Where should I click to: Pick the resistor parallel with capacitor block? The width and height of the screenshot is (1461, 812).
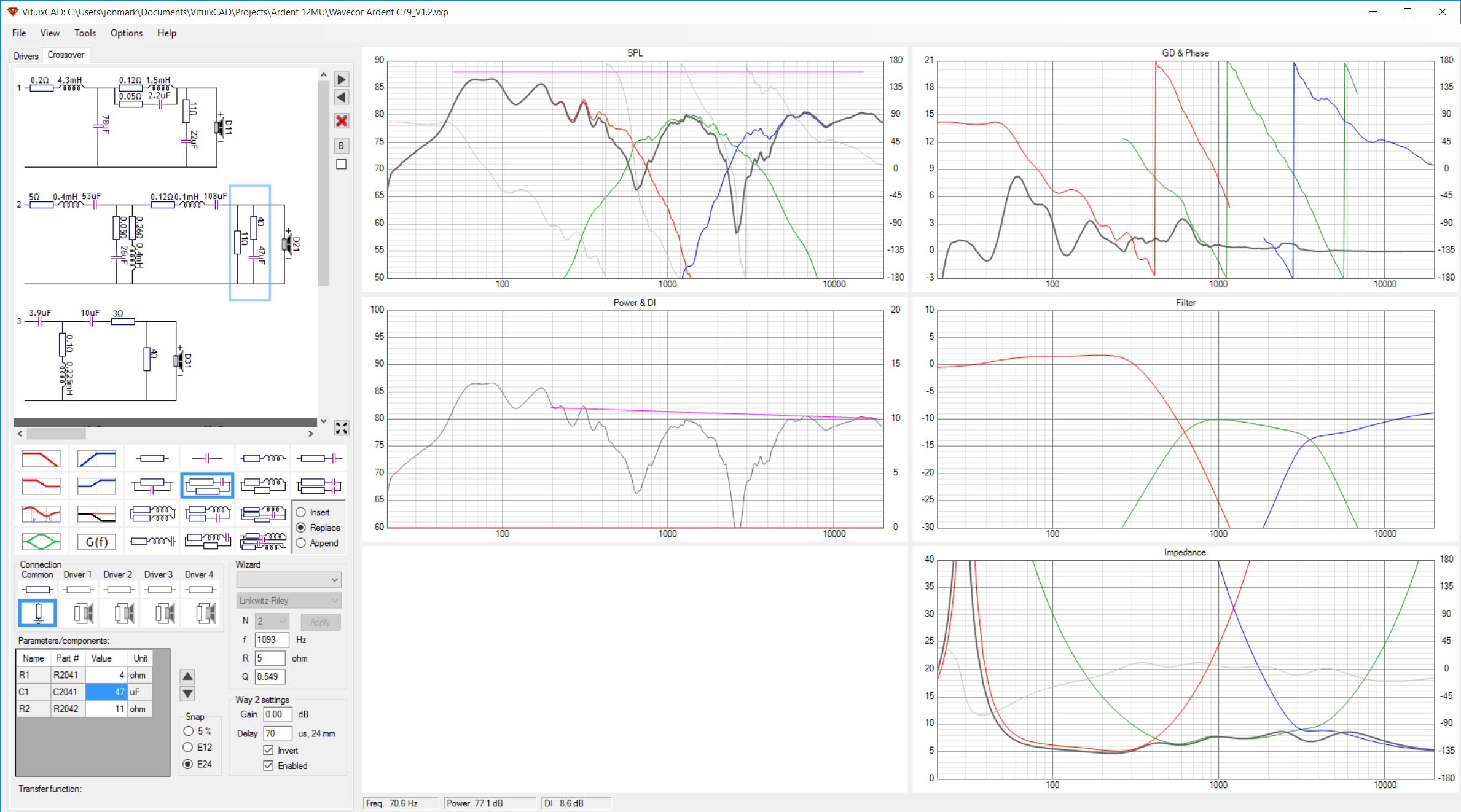(151, 486)
